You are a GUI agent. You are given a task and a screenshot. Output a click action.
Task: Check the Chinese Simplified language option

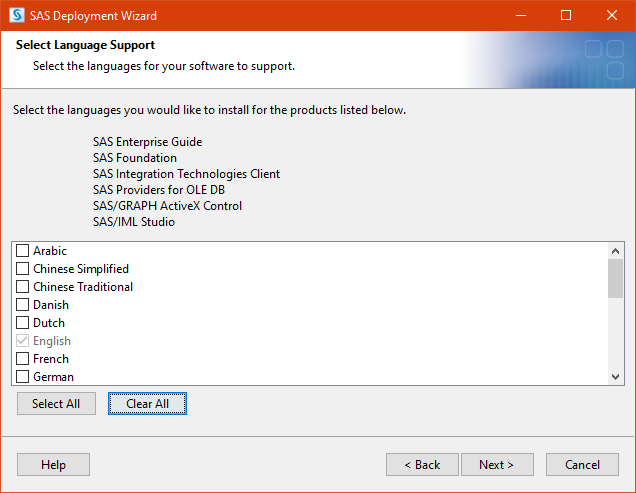[23, 269]
